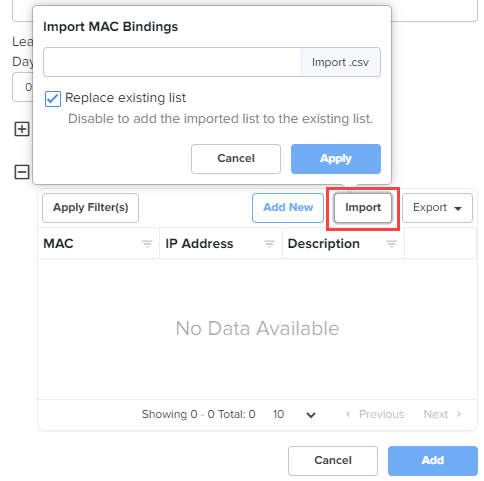Click the bottom Cancel button

333,461
